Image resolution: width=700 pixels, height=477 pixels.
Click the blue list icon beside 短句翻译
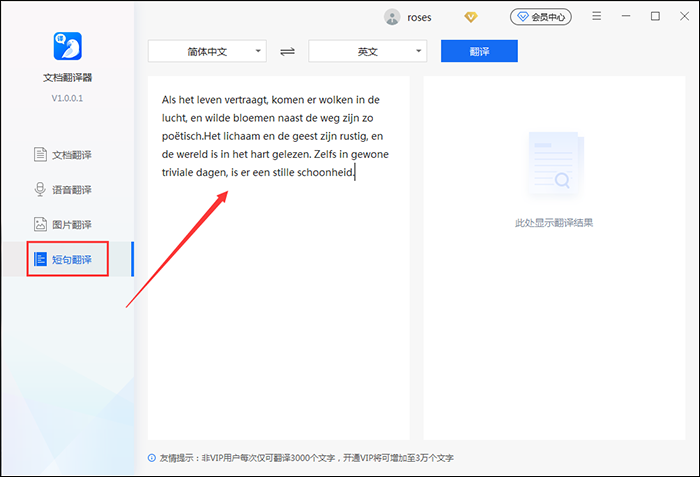(x=40, y=259)
